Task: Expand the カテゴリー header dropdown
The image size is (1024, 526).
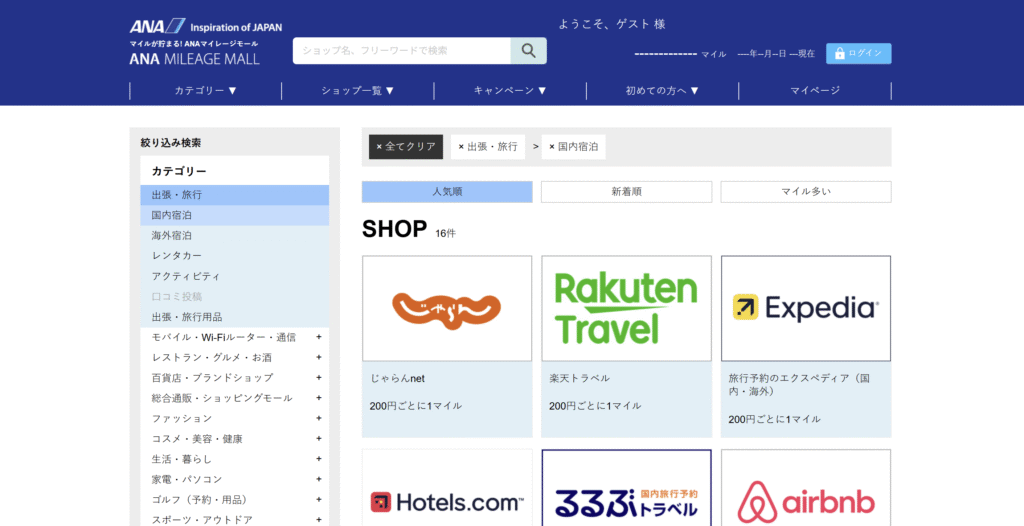Action: point(205,91)
